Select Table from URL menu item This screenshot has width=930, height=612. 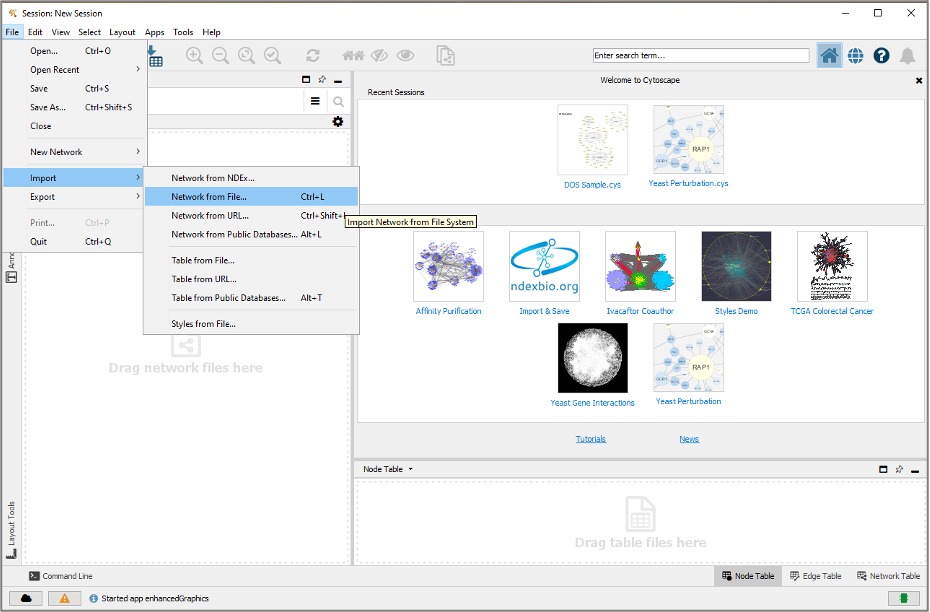(x=251, y=279)
